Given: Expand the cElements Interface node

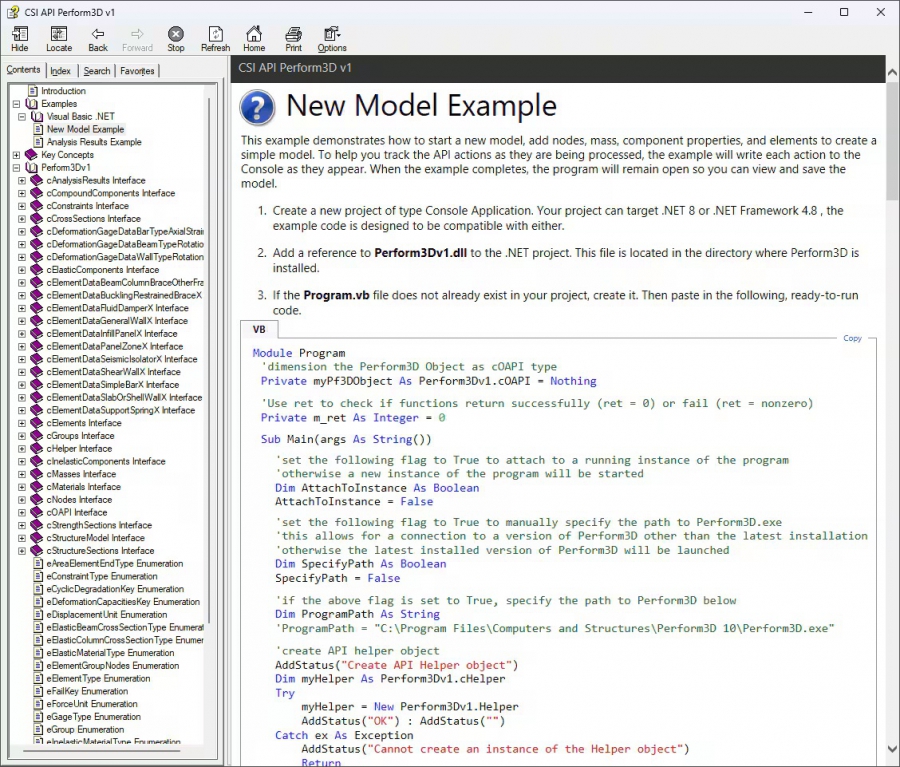Looking at the screenshot, I should pos(22,423).
